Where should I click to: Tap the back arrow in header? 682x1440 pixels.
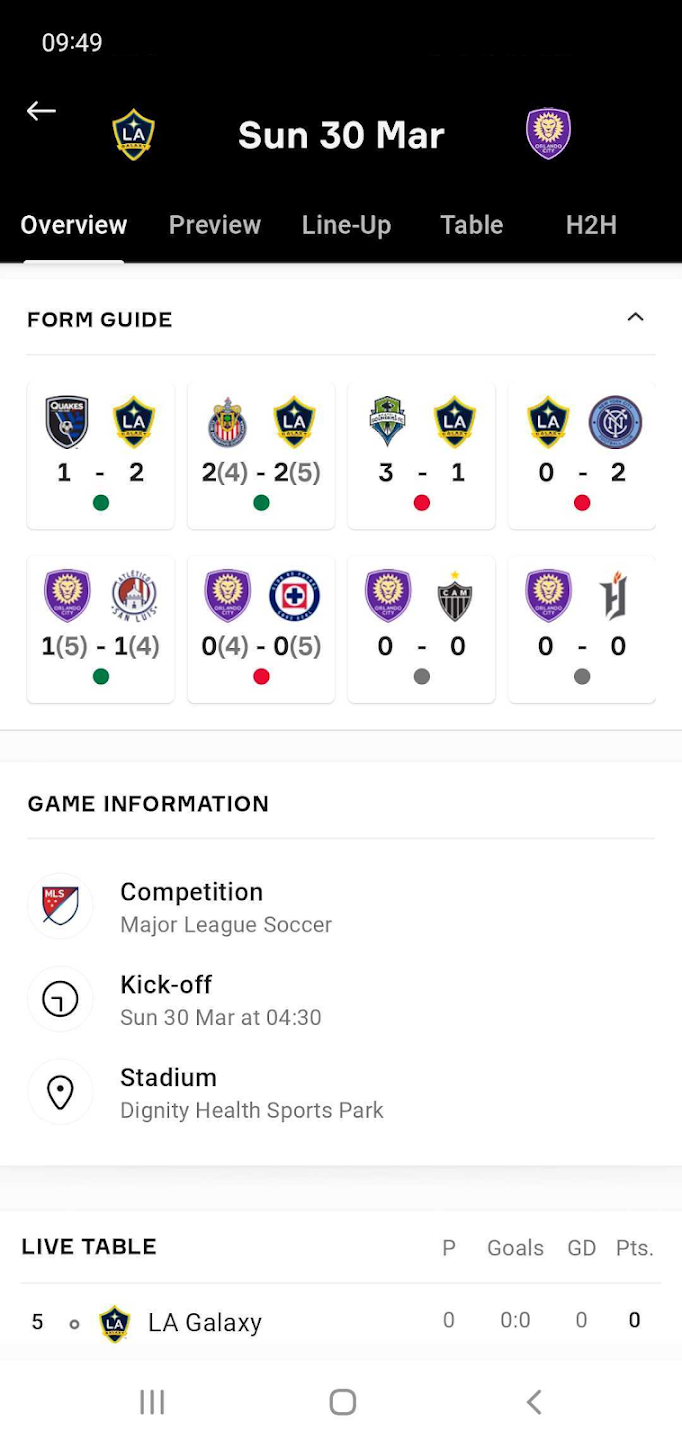[41, 111]
